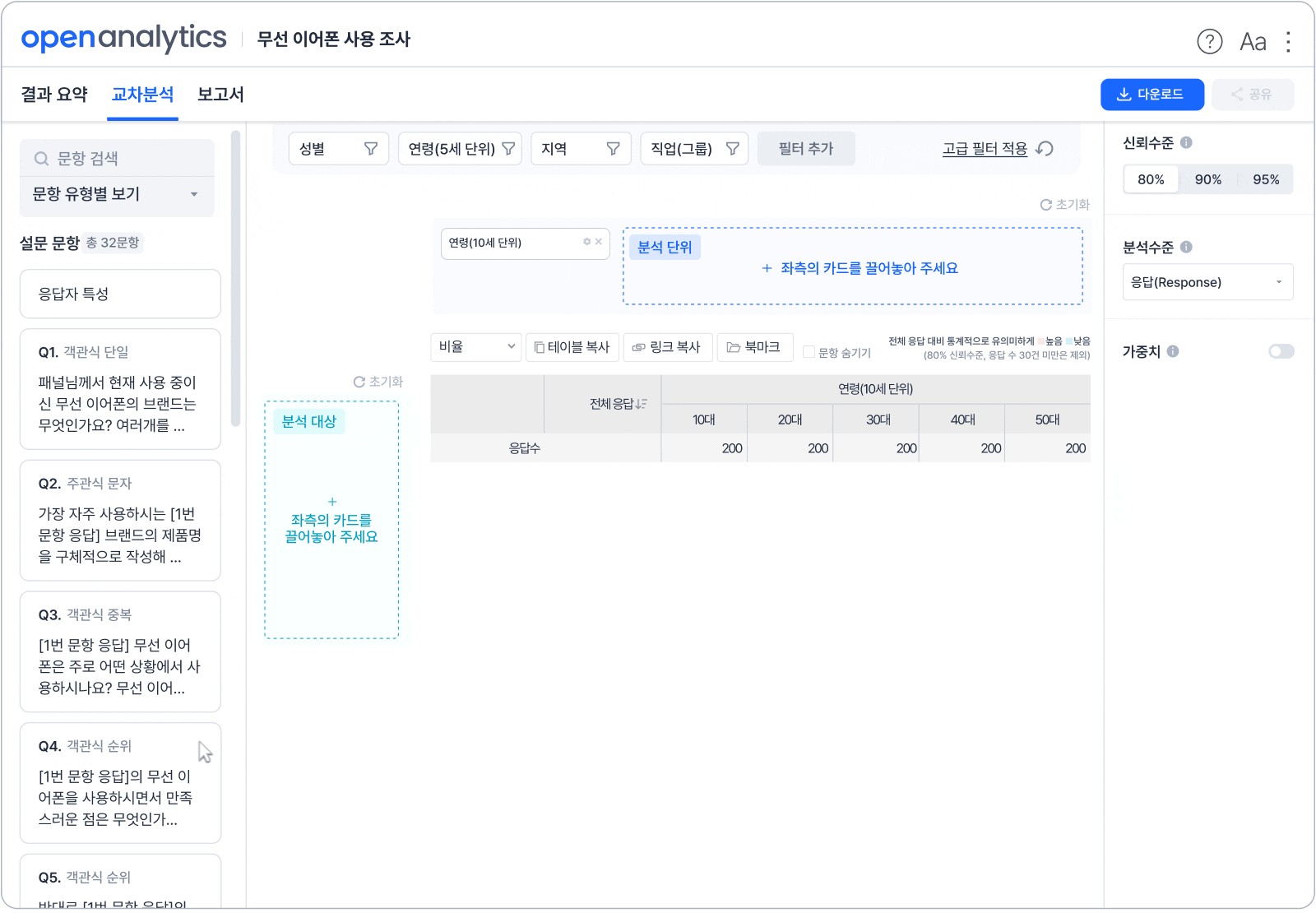The image size is (1316, 913).
Task: Click the 공유 share button
Action: (1253, 95)
